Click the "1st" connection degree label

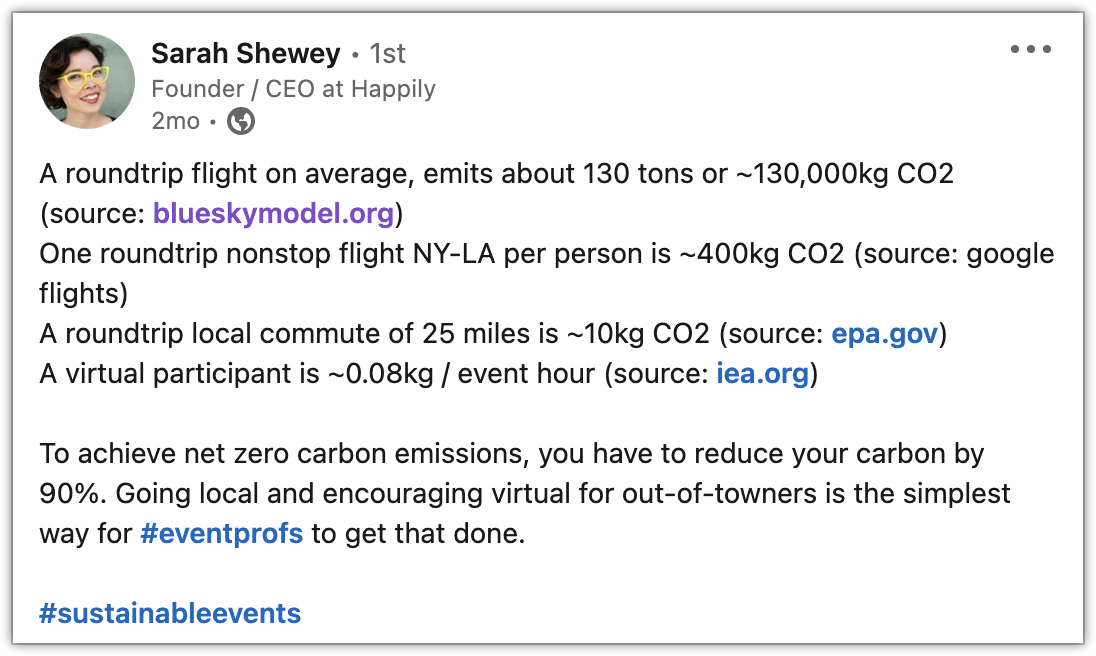coord(387,53)
